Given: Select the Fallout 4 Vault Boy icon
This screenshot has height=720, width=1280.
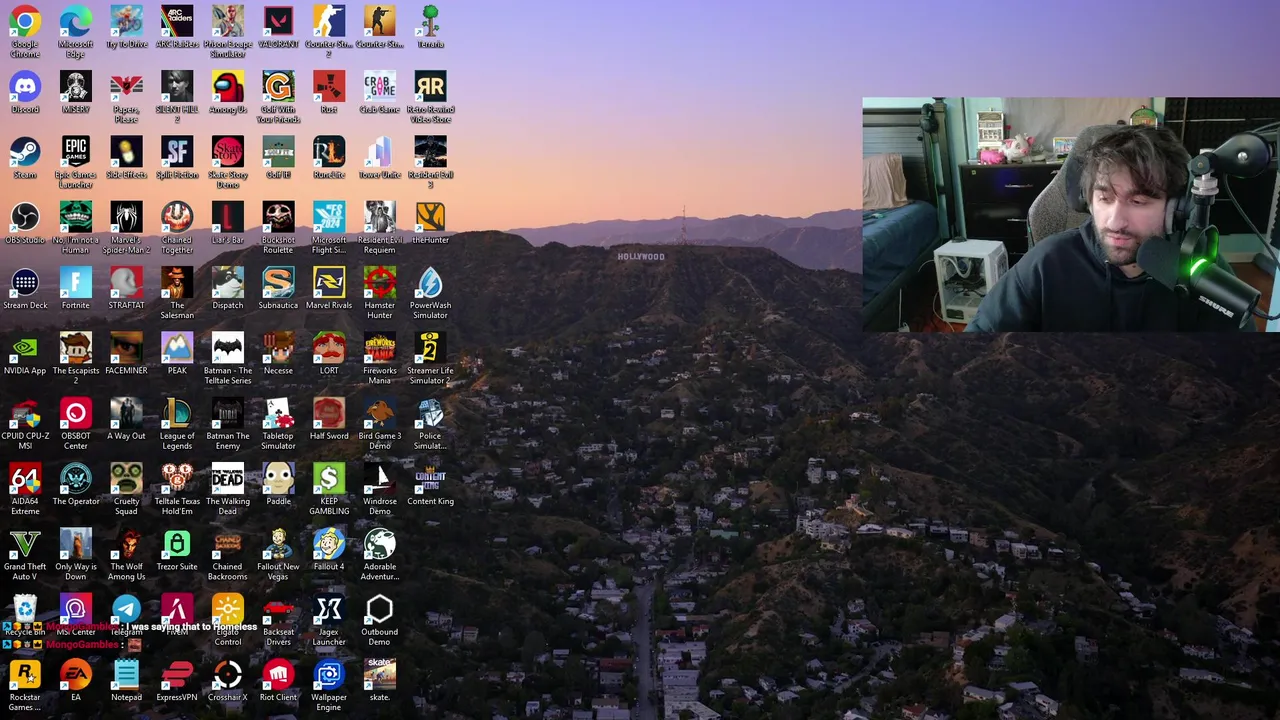Looking at the screenshot, I should (x=329, y=543).
